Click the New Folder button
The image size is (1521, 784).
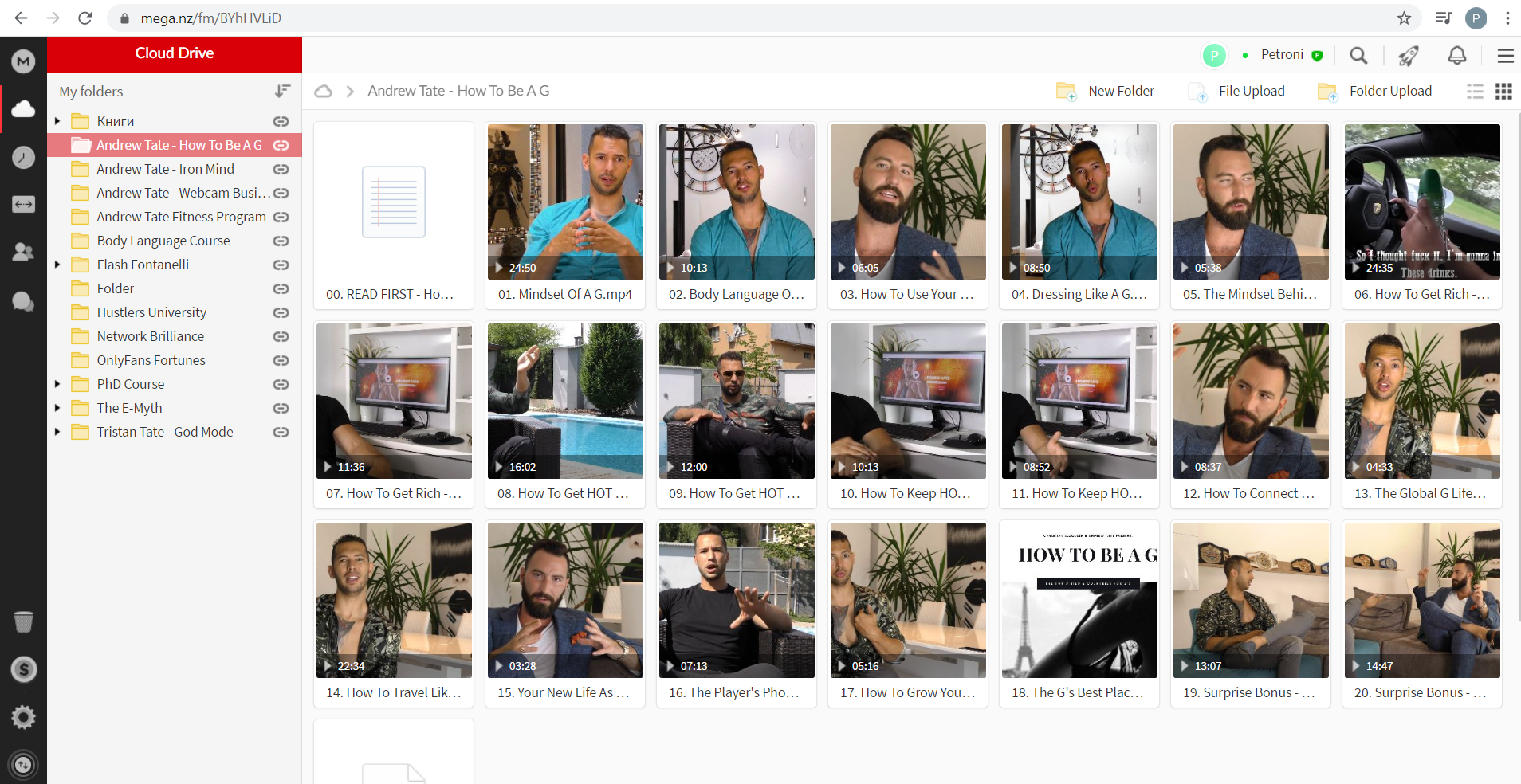[x=1105, y=92]
